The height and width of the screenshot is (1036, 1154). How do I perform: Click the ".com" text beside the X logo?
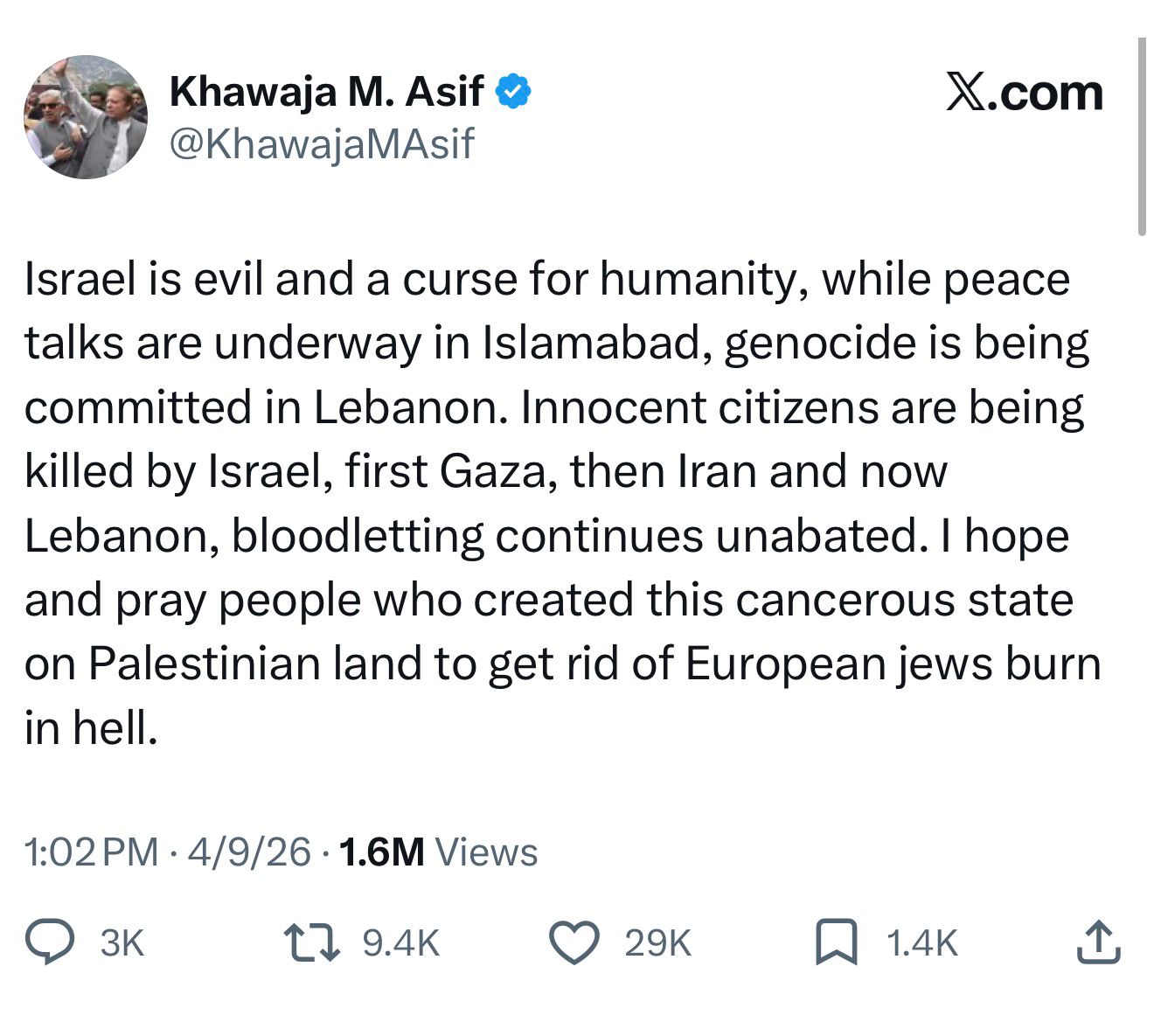tap(1048, 93)
